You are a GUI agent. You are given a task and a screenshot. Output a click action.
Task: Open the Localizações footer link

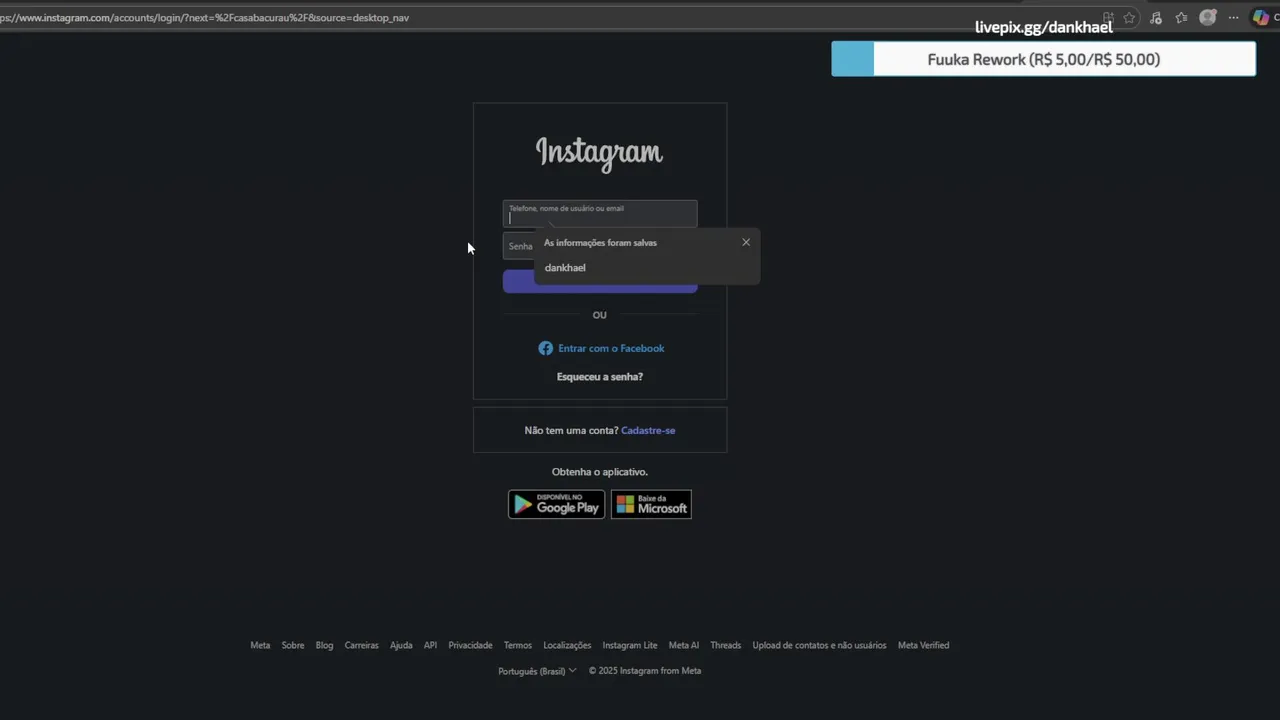pyautogui.click(x=567, y=645)
